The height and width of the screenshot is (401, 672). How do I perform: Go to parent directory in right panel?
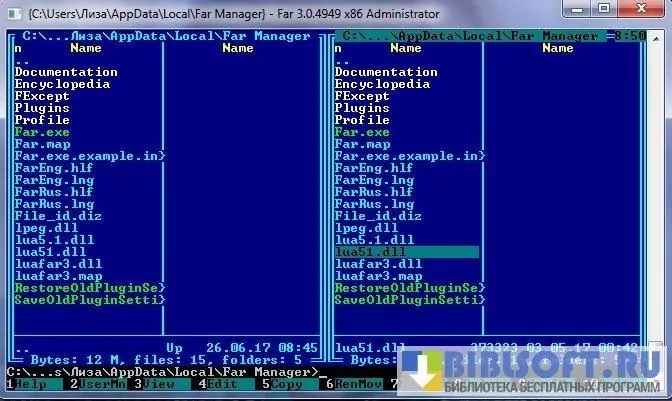(x=342, y=60)
